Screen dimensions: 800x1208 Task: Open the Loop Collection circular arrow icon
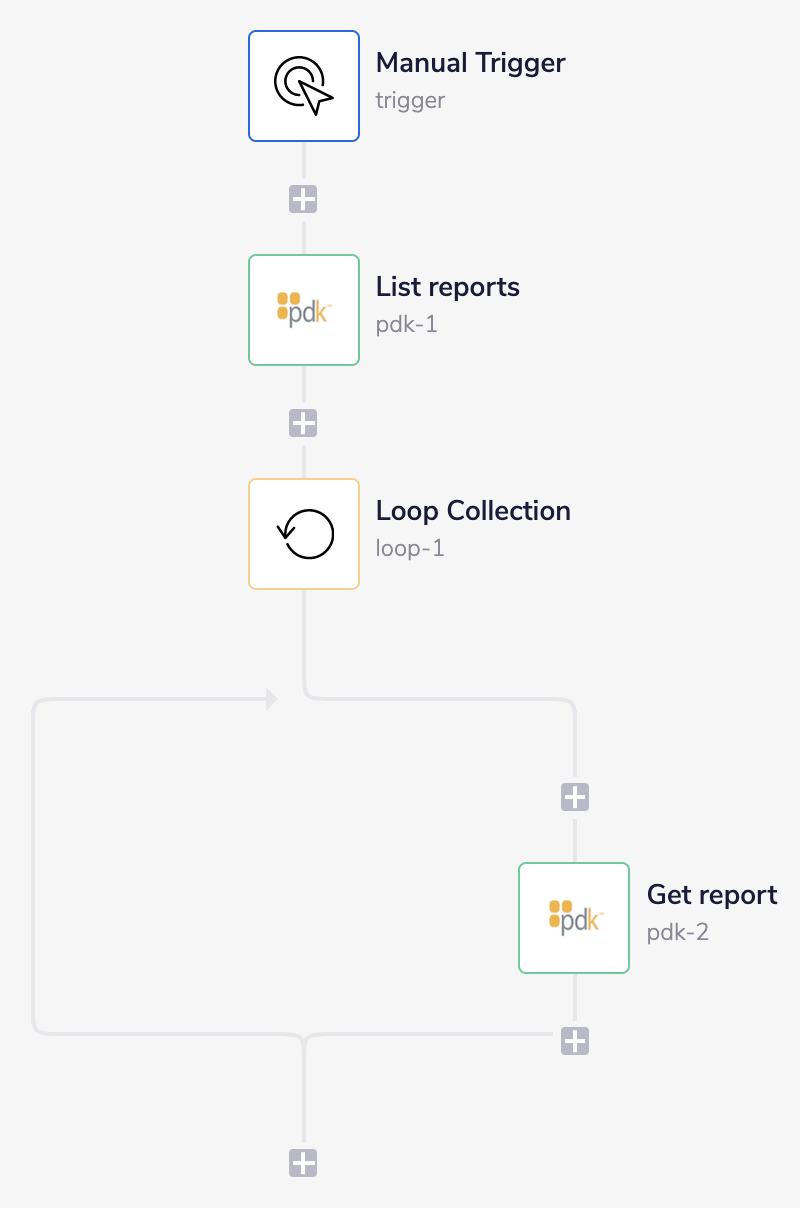point(303,533)
